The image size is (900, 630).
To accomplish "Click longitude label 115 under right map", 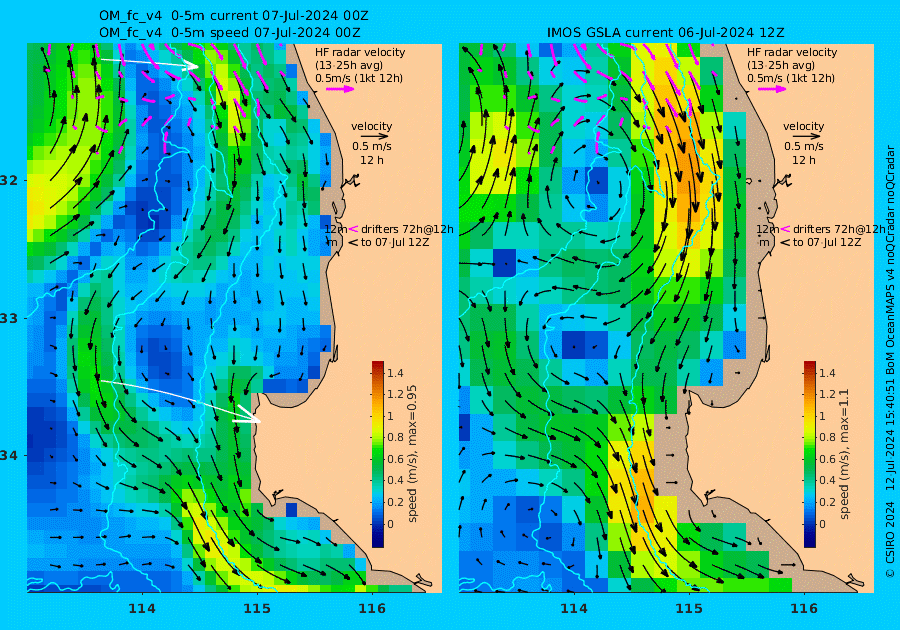I will pyautogui.click(x=689, y=608).
